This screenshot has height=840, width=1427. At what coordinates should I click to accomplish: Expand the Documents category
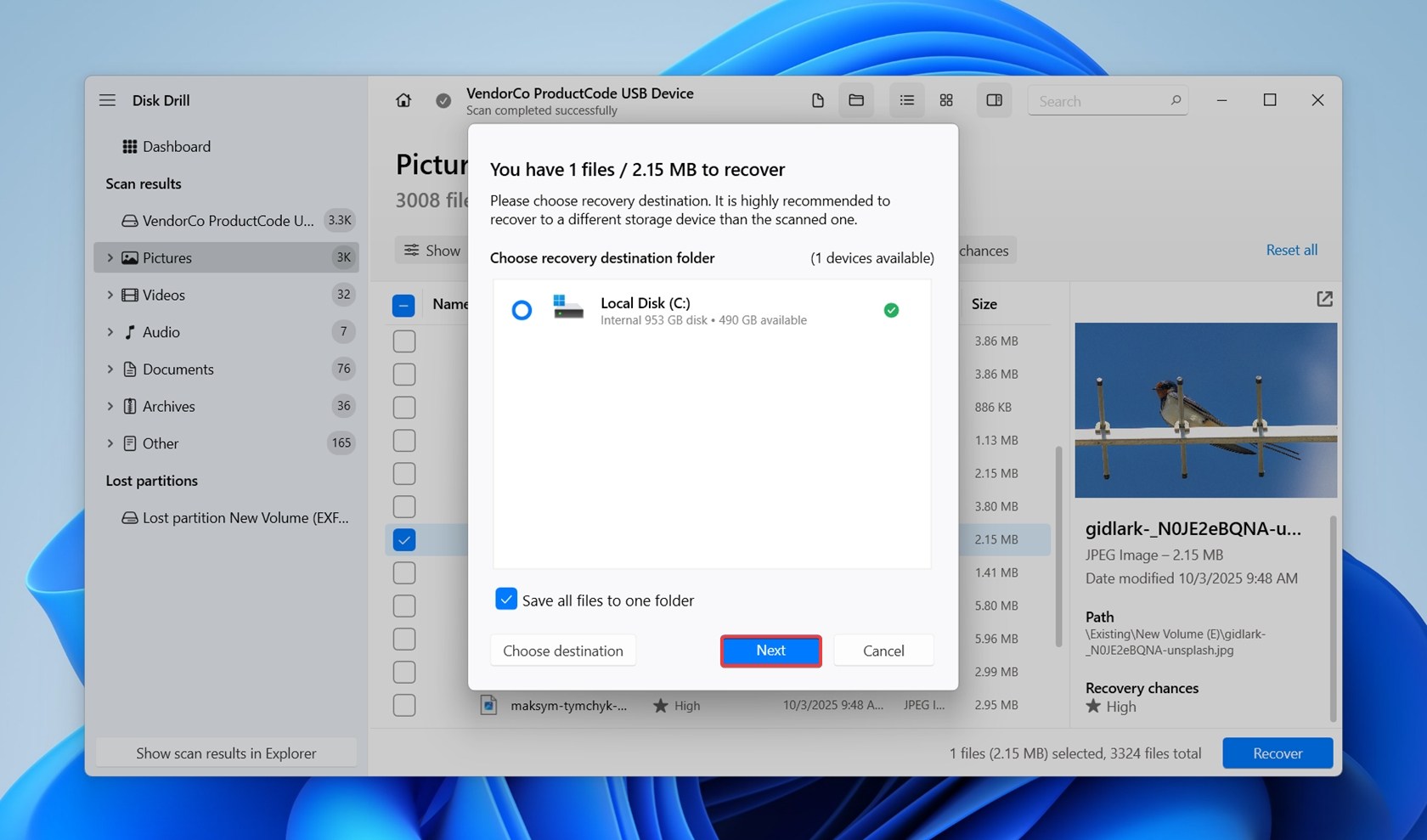pyautogui.click(x=110, y=369)
